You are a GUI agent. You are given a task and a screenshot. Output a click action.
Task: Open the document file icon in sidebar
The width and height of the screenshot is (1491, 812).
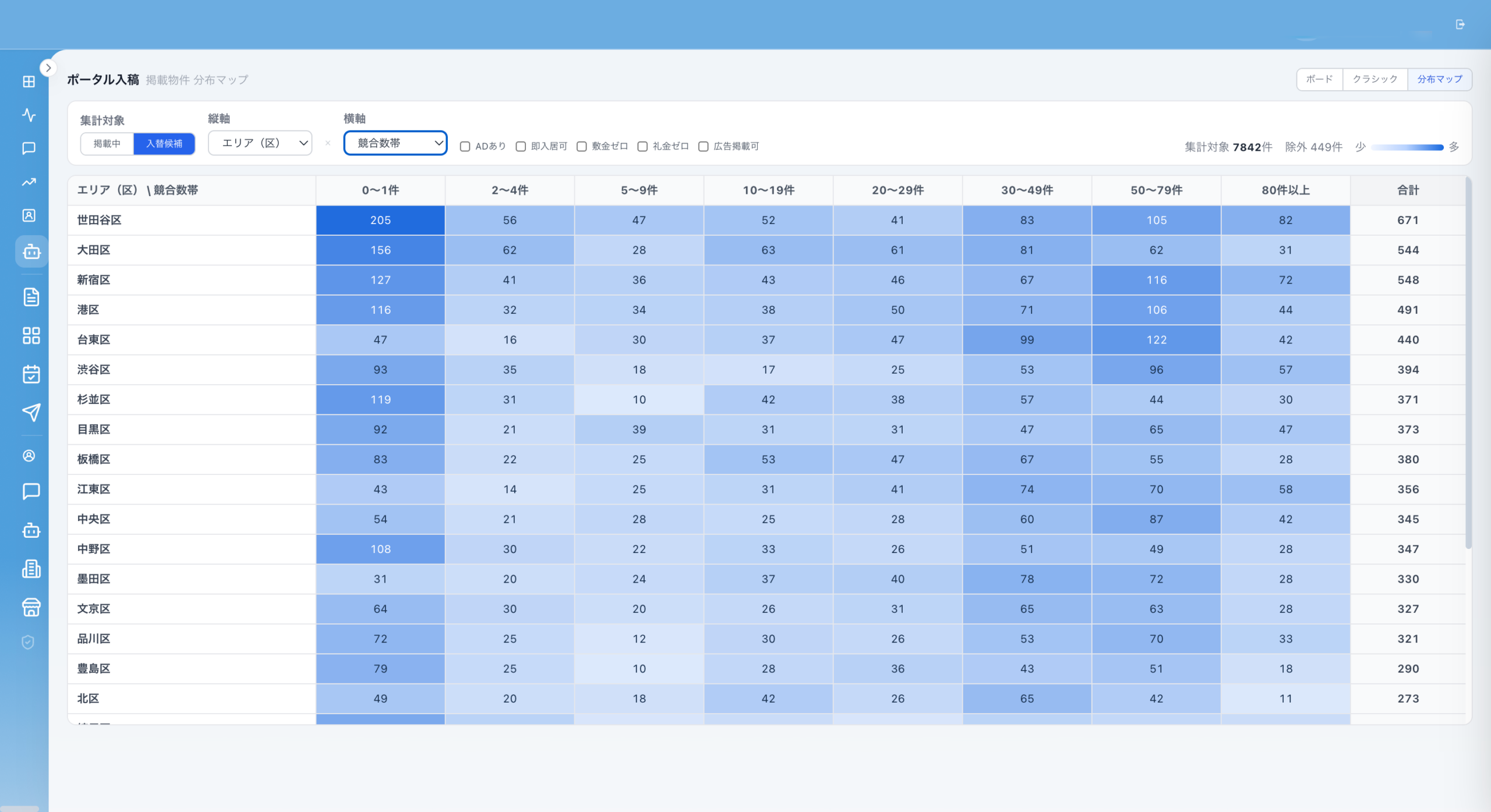click(31, 297)
